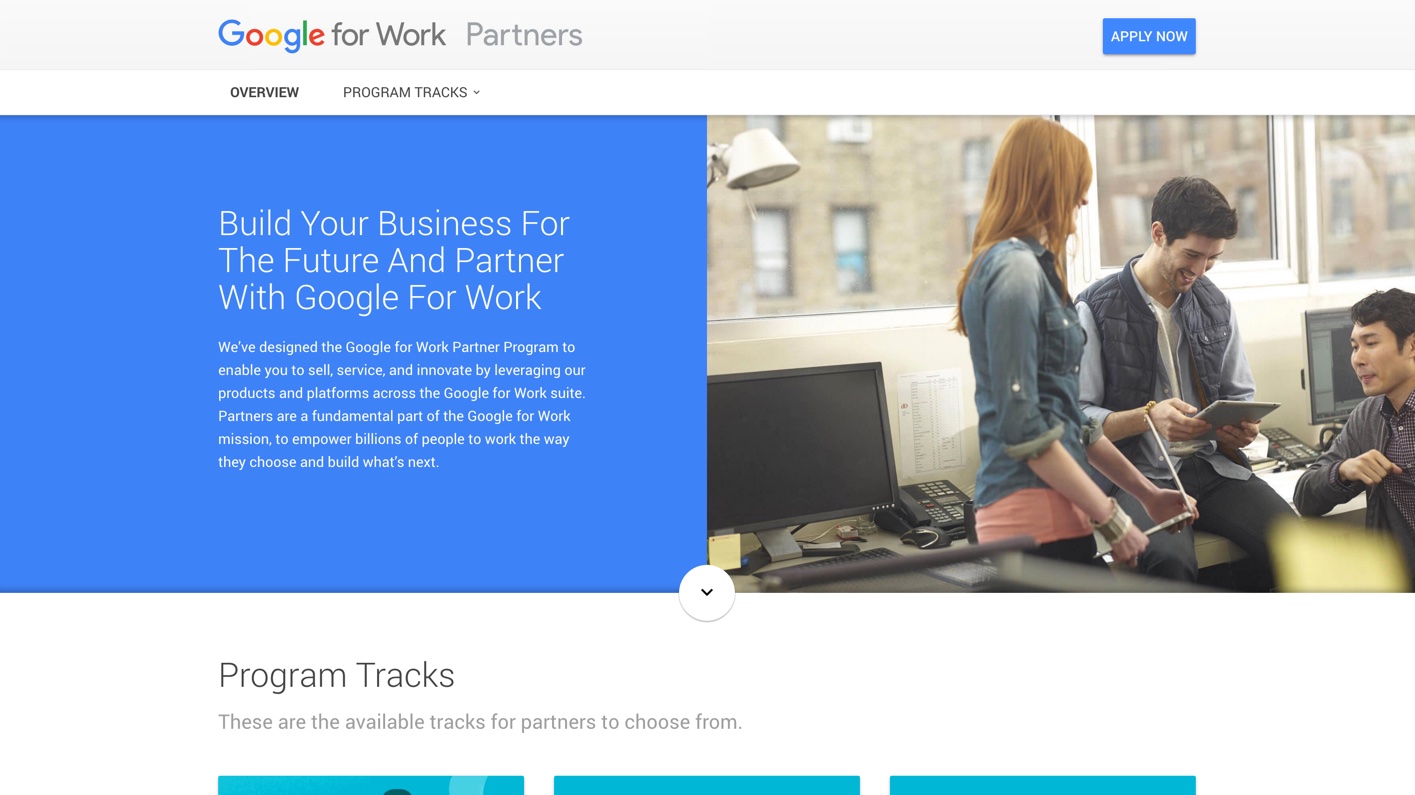This screenshot has width=1415, height=795.
Task: Select the middle teal program track card
Action: (707, 785)
